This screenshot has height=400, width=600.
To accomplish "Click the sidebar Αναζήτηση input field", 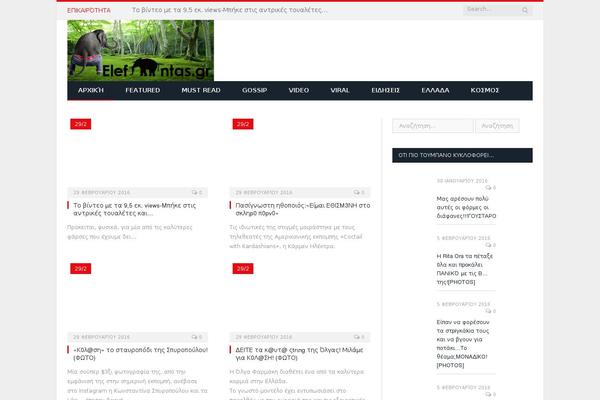I will click(x=433, y=126).
